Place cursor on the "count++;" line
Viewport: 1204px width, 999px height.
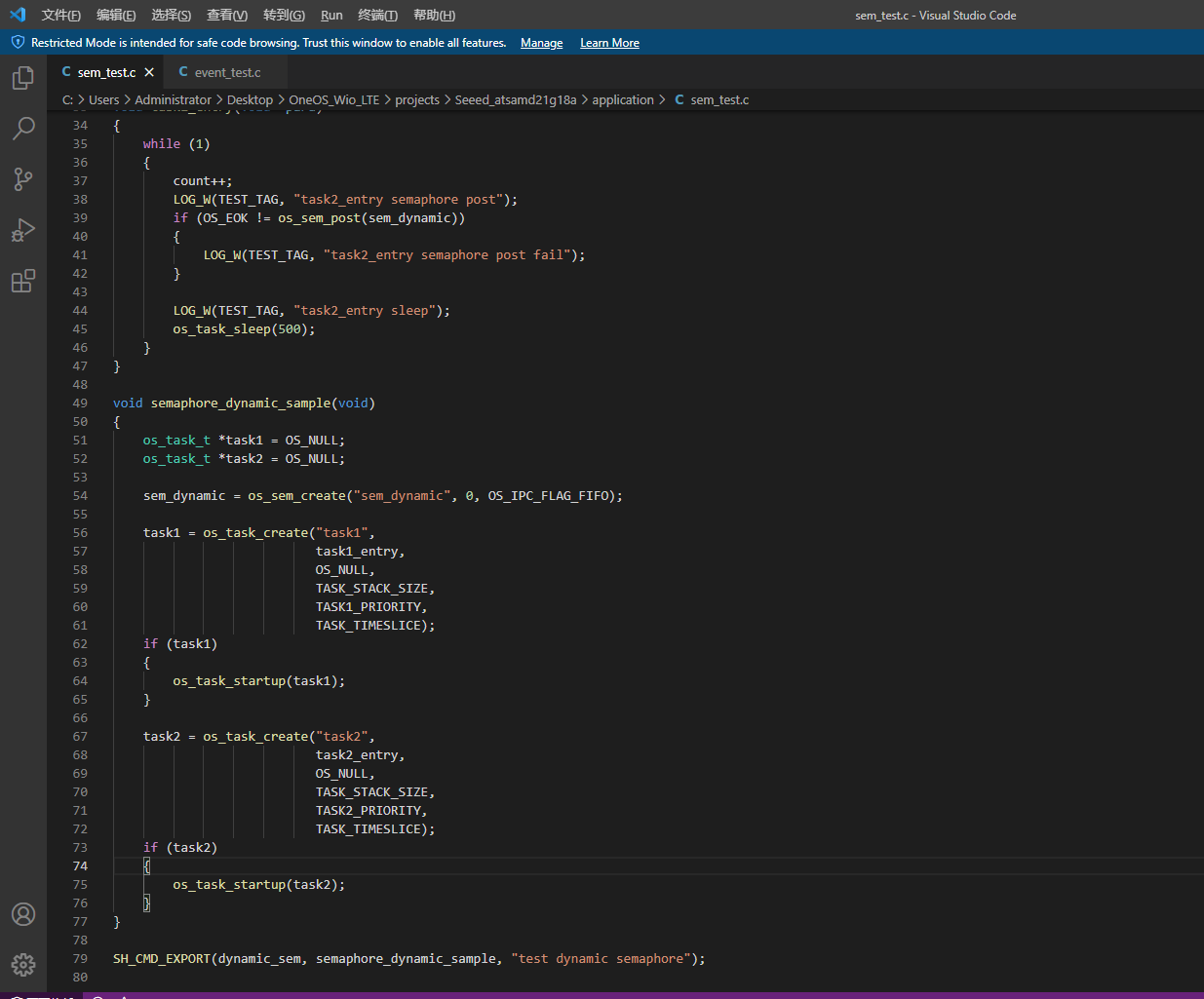pos(203,181)
